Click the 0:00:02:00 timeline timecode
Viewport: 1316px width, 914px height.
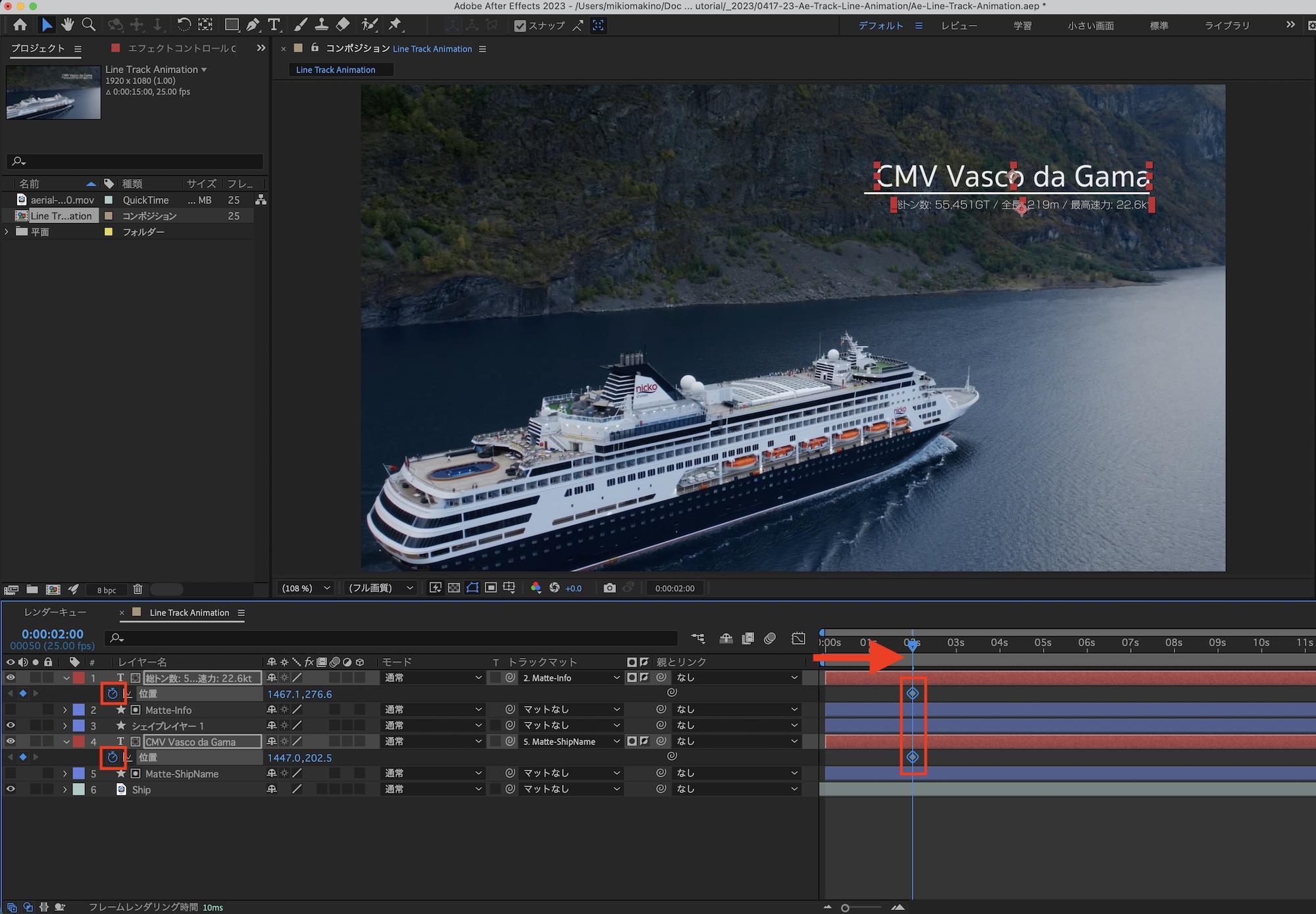(53, 634)
